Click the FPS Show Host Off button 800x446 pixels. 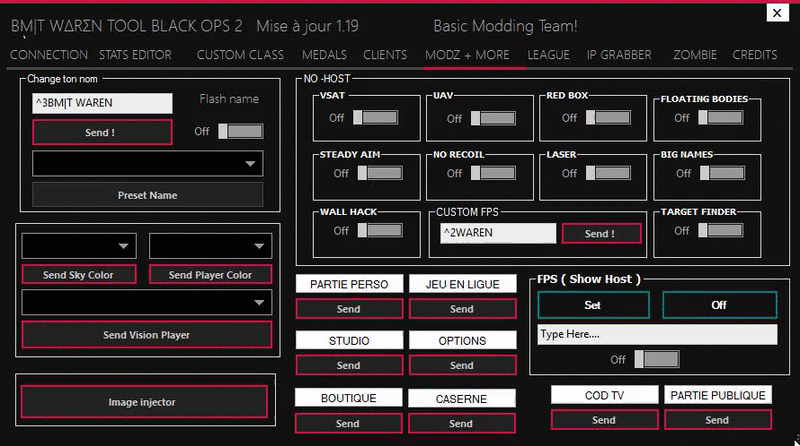tap(719, 305)
